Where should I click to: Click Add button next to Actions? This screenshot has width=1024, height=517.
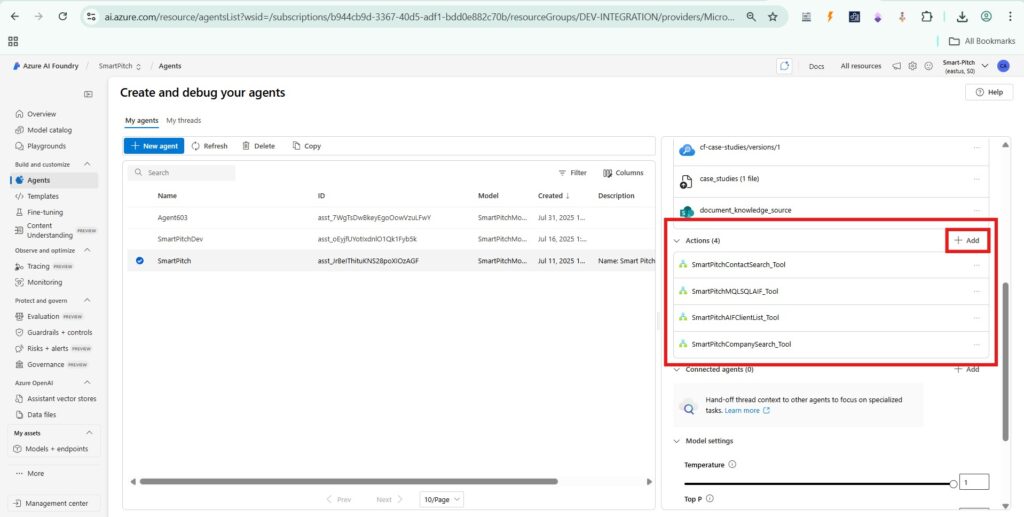(966, 241)
